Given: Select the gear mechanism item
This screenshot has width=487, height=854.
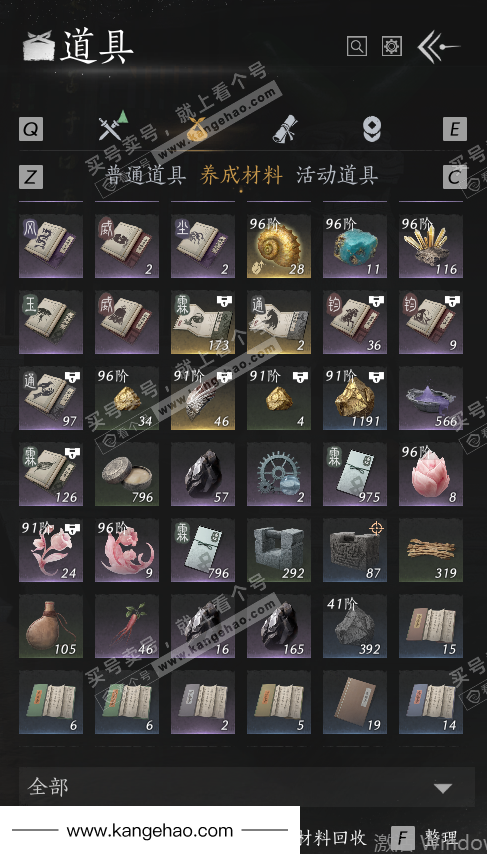Looking at the screenshot, I should point(279,474).
